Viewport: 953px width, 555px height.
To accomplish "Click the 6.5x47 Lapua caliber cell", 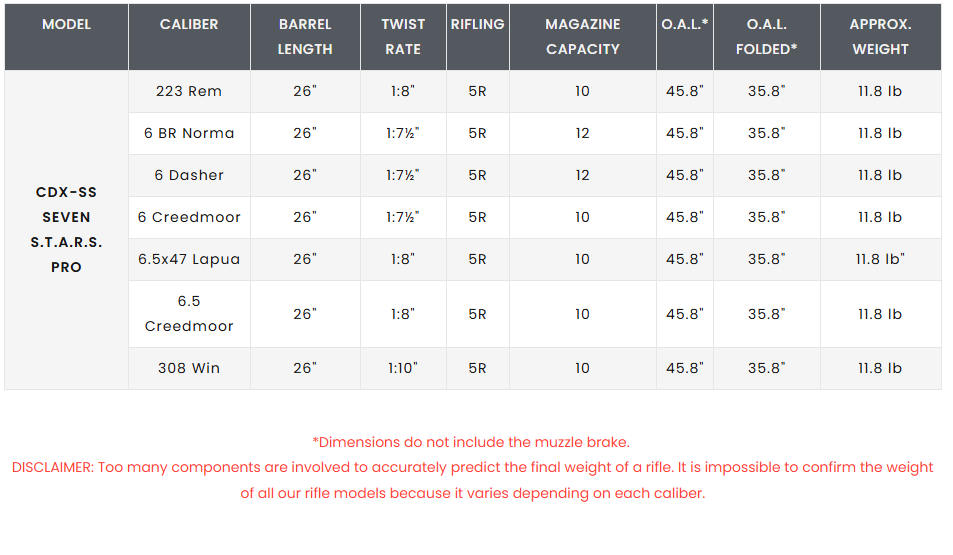I will click(189, 259).
